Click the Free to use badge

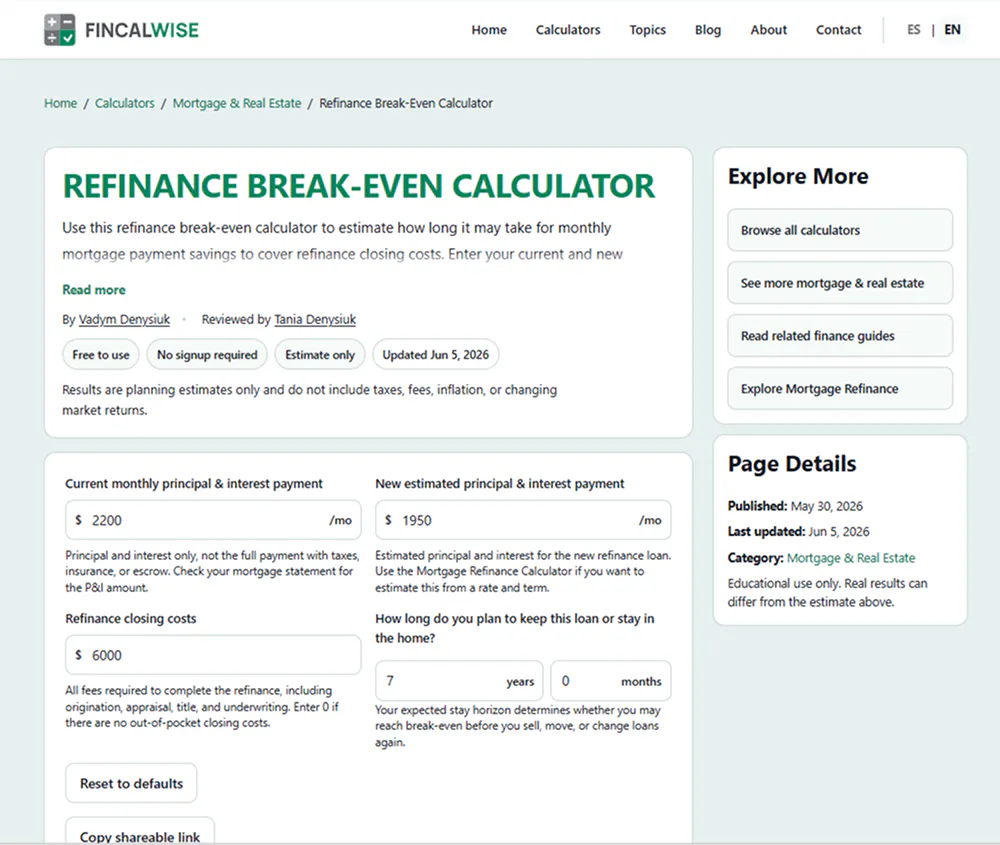(101, 355)
